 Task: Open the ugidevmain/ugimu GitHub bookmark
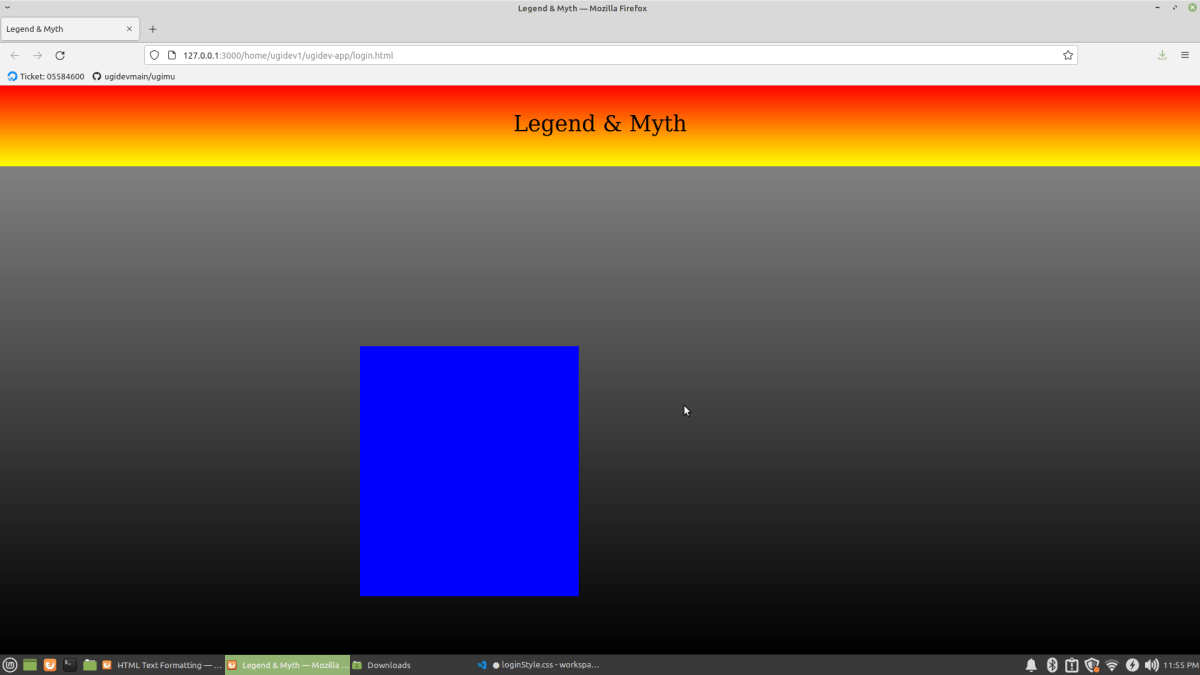134,76
